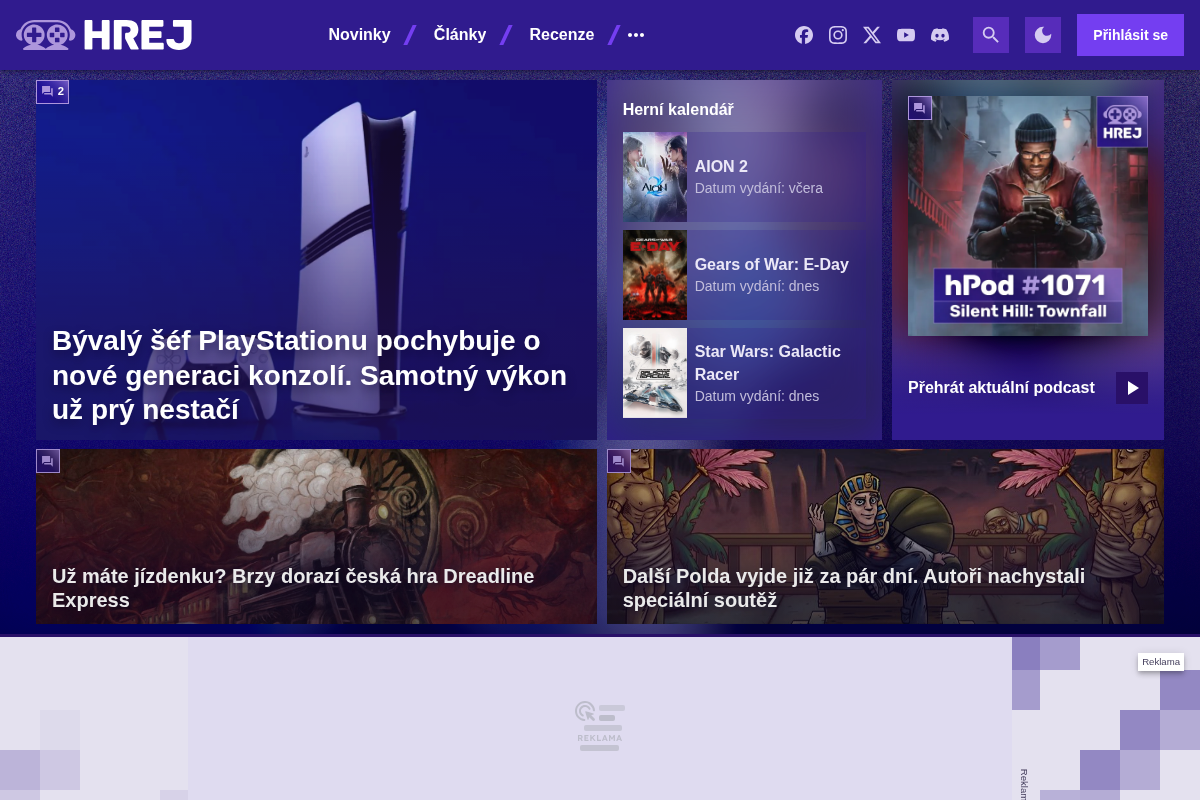
Task: Open the hPod #1071 podcast cover image
Action: click(x=1028, y=216)
